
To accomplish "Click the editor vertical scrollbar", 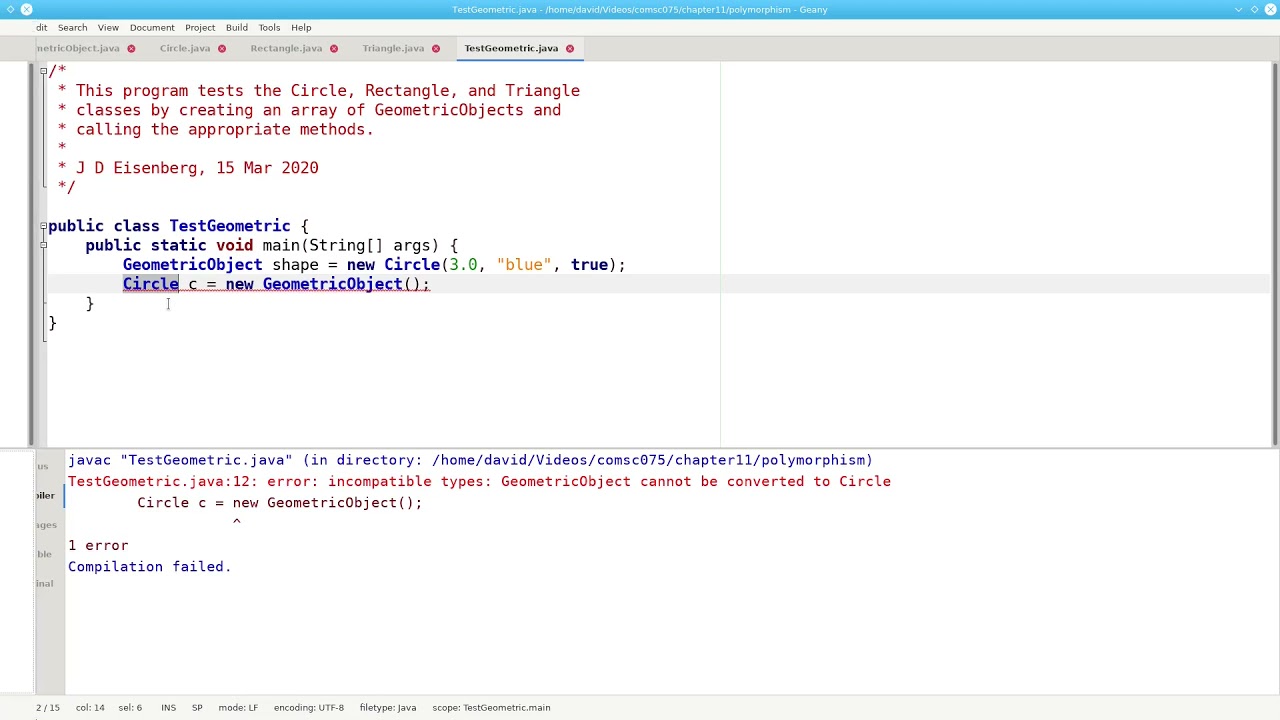I will [1274, 254].
